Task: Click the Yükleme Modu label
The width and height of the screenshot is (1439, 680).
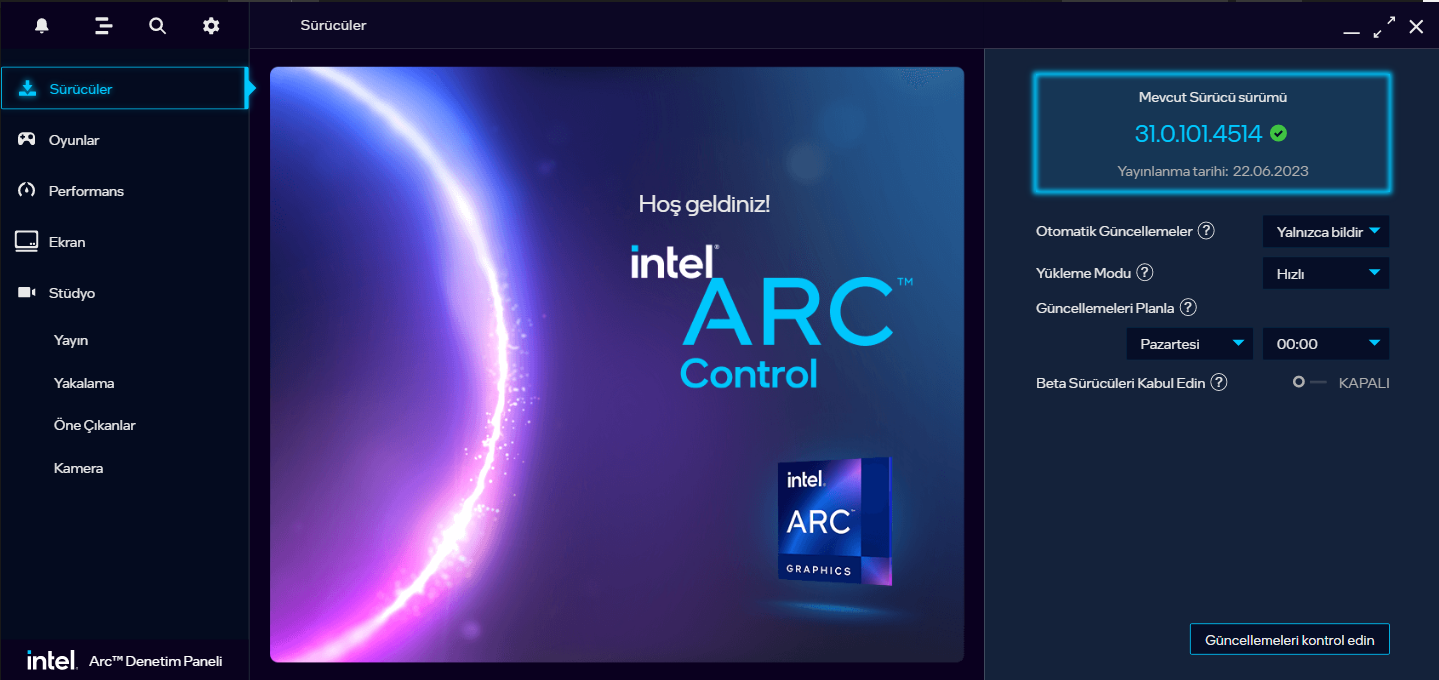Action: 1083,273
